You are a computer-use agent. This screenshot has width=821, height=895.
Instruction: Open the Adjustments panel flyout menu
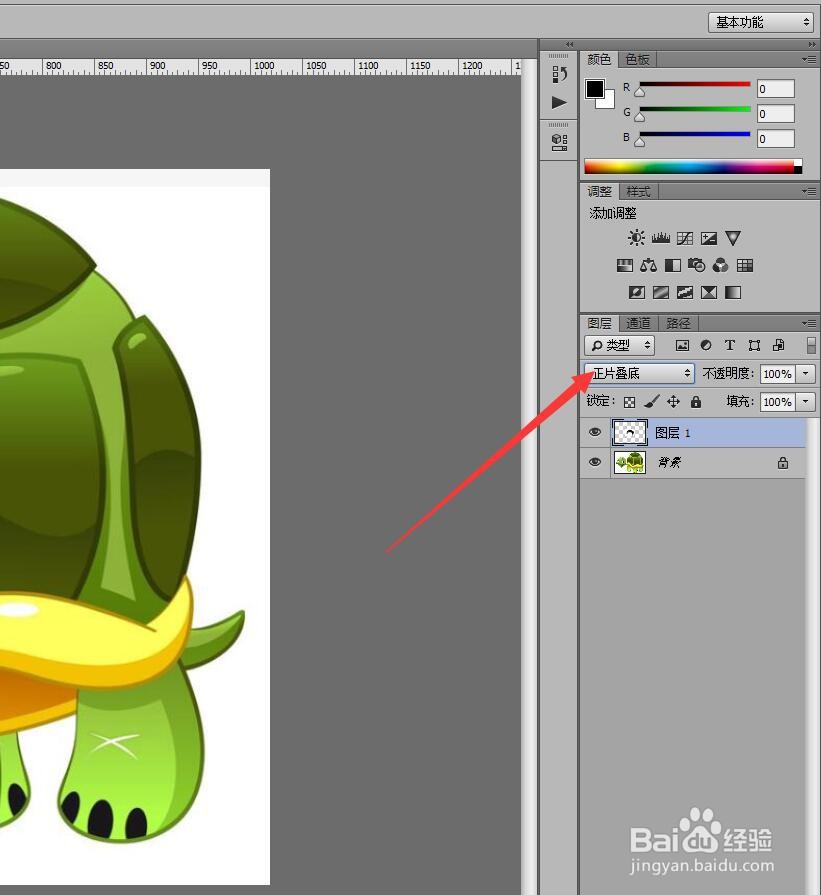pos(809,191)
